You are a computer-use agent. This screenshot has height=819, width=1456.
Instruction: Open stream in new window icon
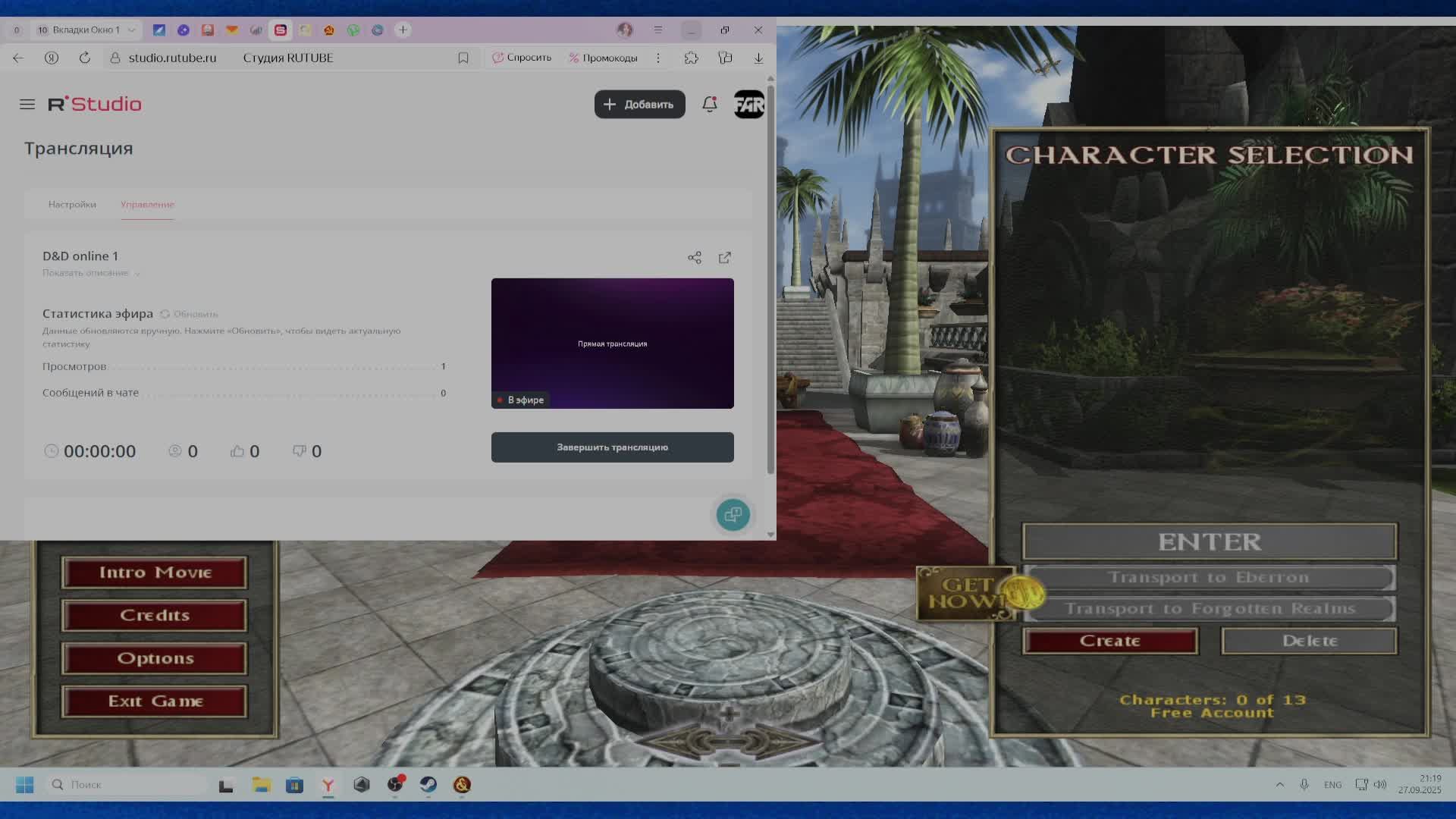(x=725, y=258)
